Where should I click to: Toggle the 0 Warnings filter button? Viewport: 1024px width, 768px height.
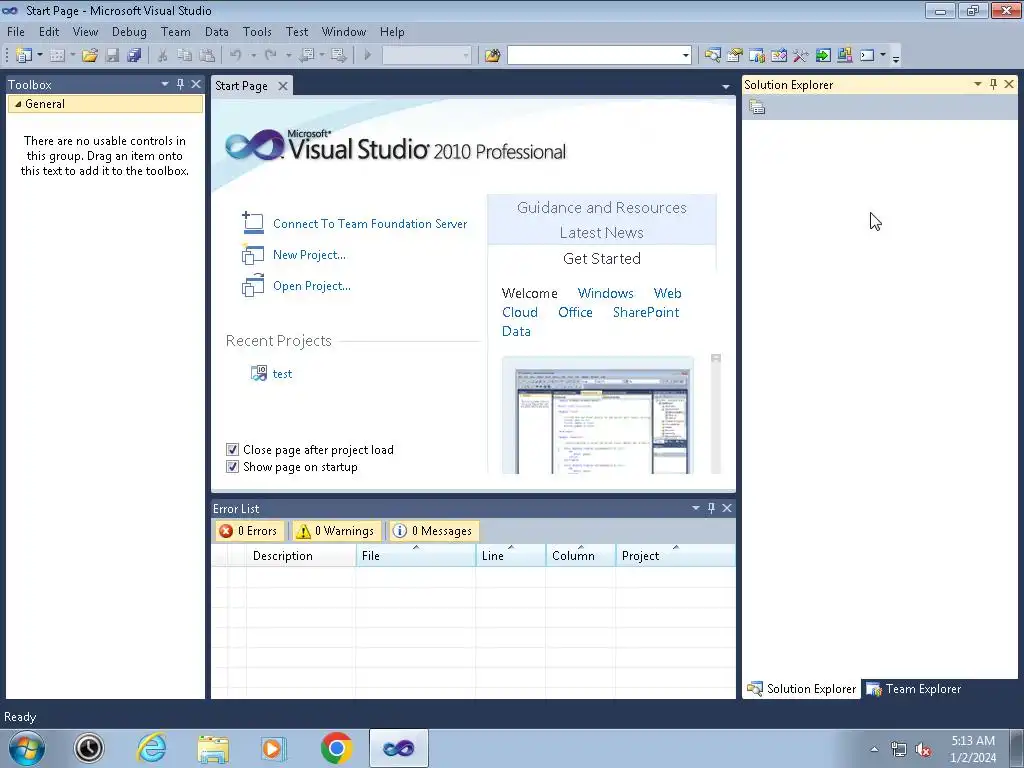336,531
